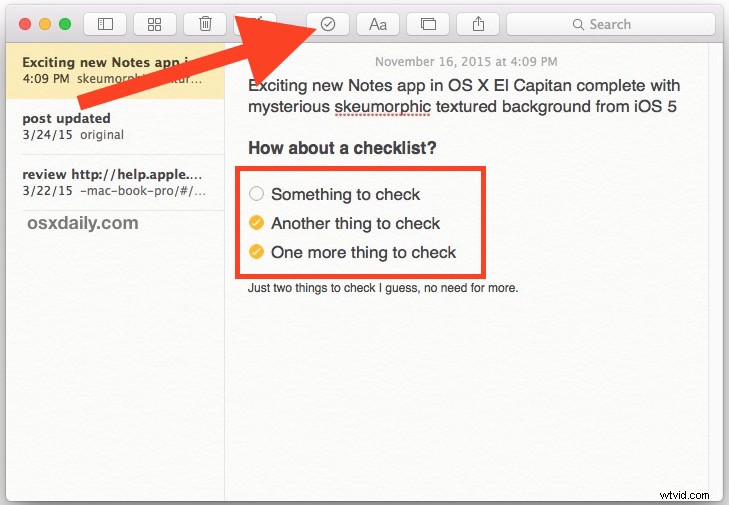
Task: Open the 'post updated' note
Action: point(115,126)
